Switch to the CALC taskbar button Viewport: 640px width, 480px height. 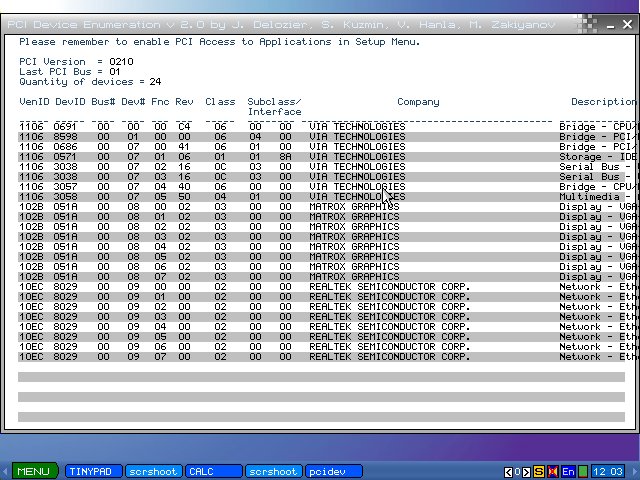(x=213, y=471)
